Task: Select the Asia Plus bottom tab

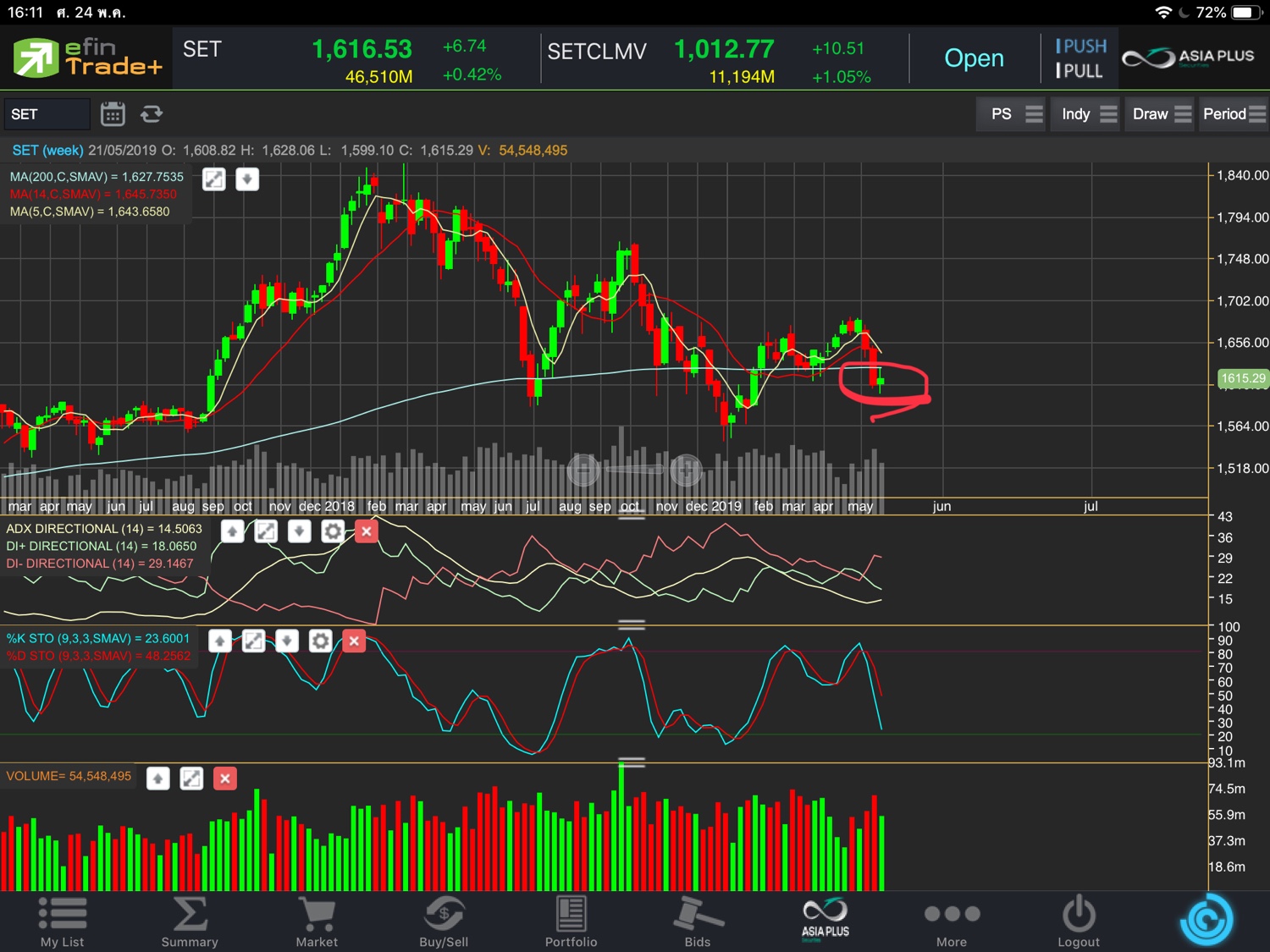Action: pyautogui.click(x=825, y=920)
